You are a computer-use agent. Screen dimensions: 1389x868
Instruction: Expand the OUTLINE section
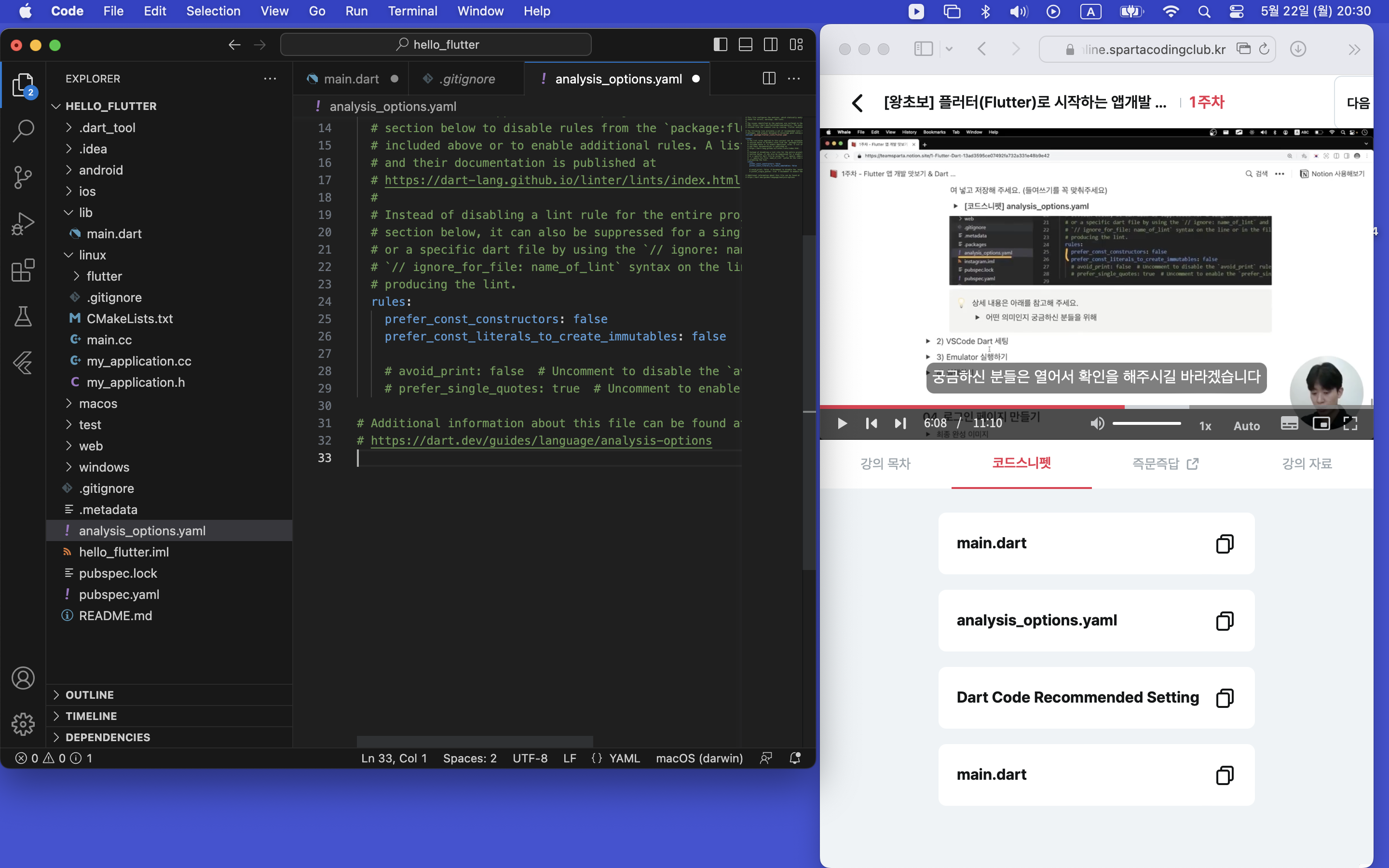pos(90,694)
